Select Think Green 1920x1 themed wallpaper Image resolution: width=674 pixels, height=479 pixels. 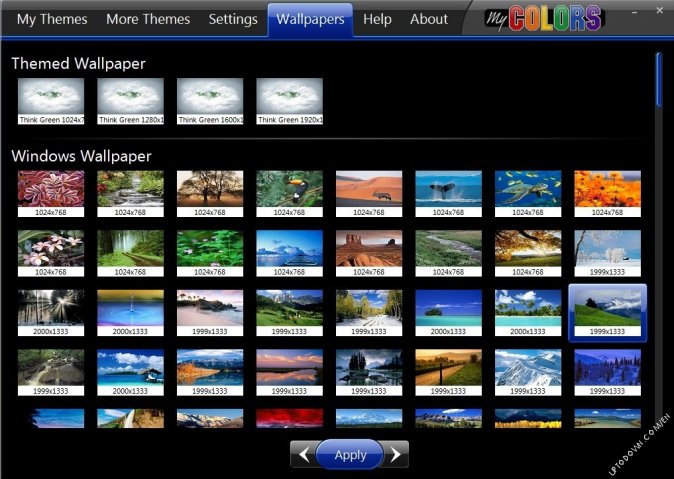290,100
